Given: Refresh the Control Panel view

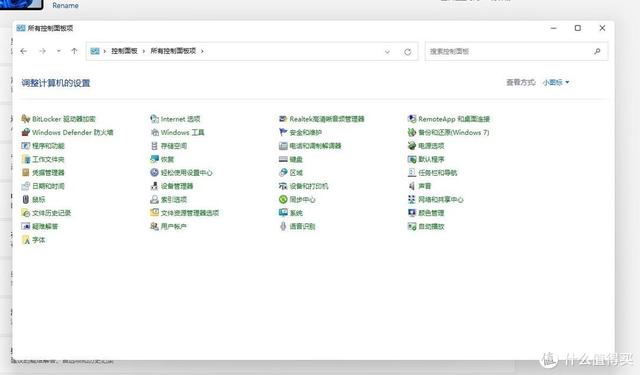Looking at the screenshot, I should (407, 52).
